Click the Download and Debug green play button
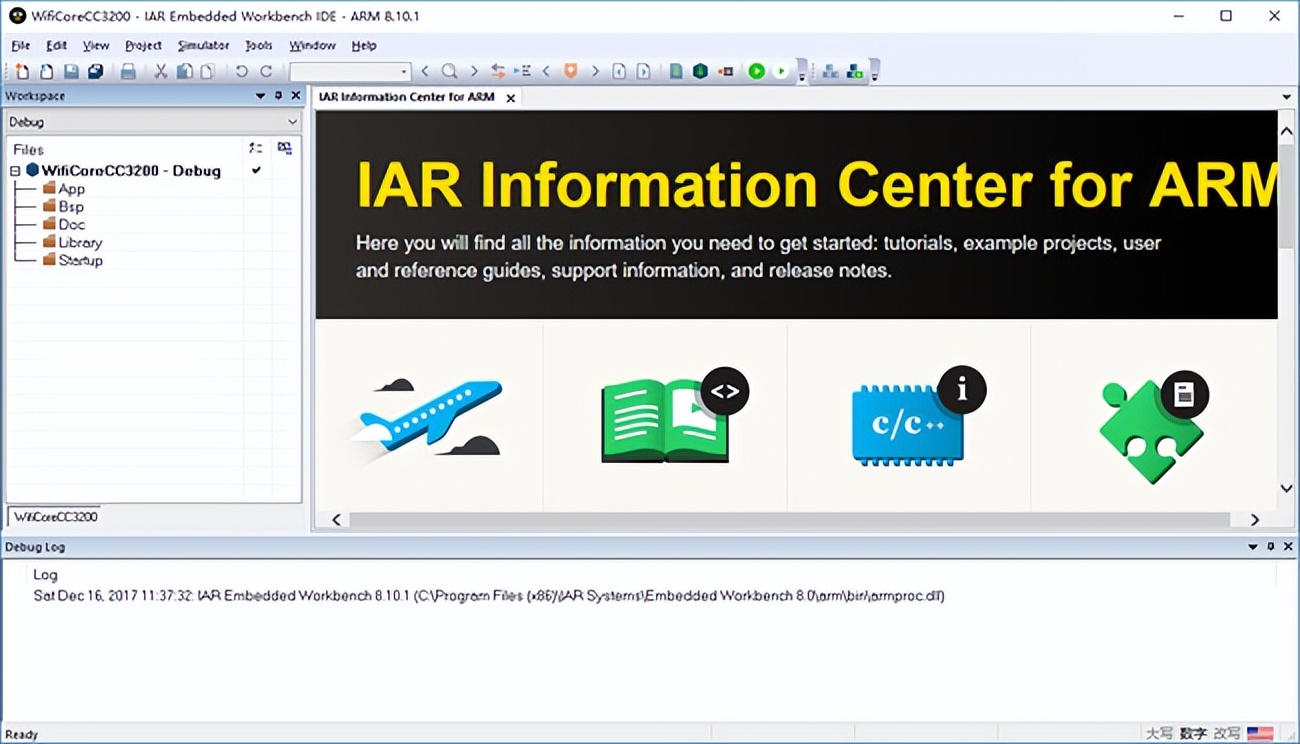1300x744 pixels. (x=757, y=71)
